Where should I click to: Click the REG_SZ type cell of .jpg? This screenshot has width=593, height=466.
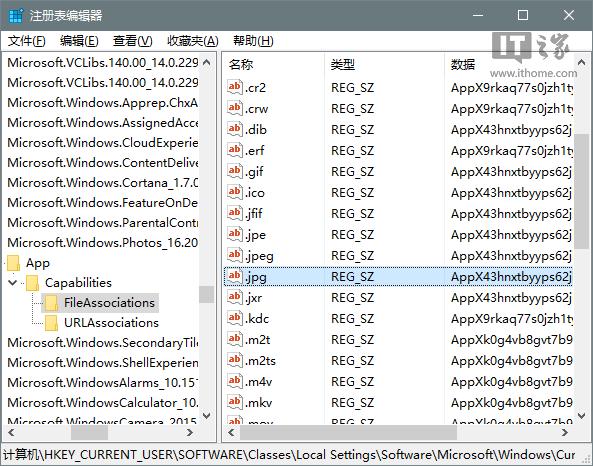(352, 277)
